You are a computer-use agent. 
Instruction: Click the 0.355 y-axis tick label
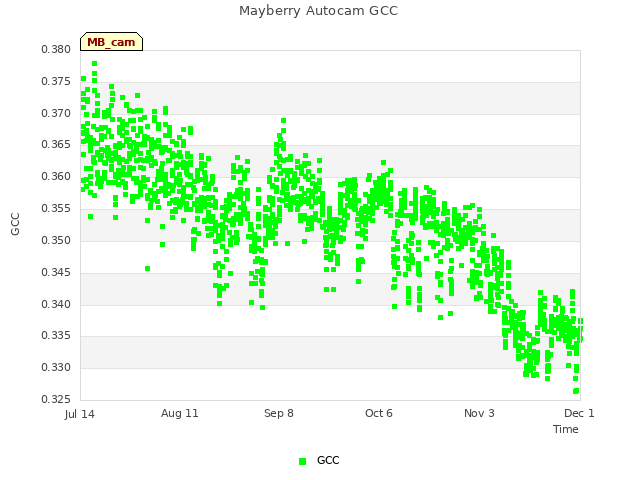[56, 209]
